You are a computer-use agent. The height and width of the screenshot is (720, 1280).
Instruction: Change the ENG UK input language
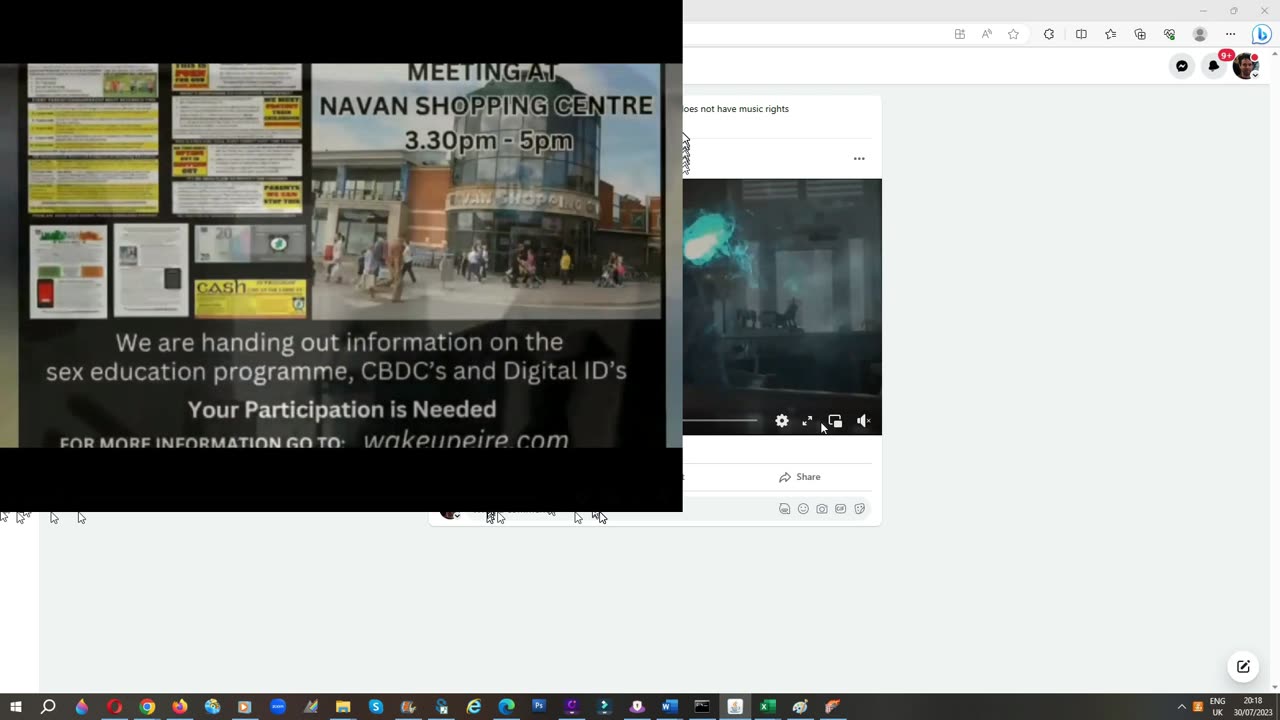click(x=1217, y=707)
